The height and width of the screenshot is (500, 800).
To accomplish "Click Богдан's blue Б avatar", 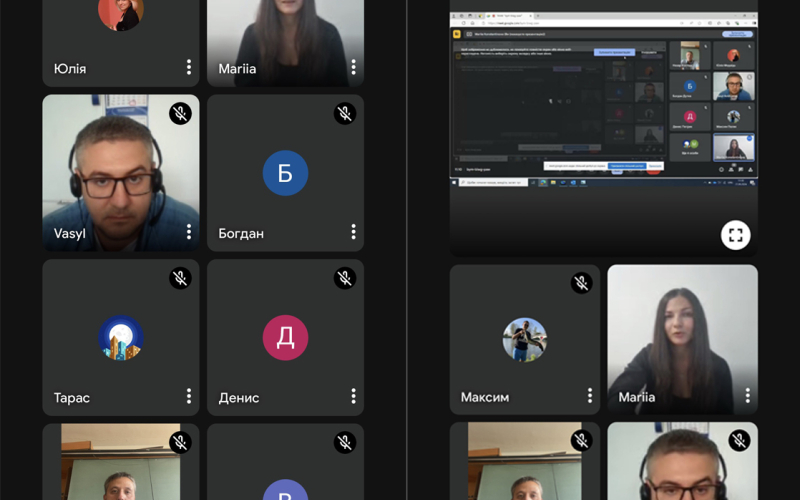I will point(285,173).
